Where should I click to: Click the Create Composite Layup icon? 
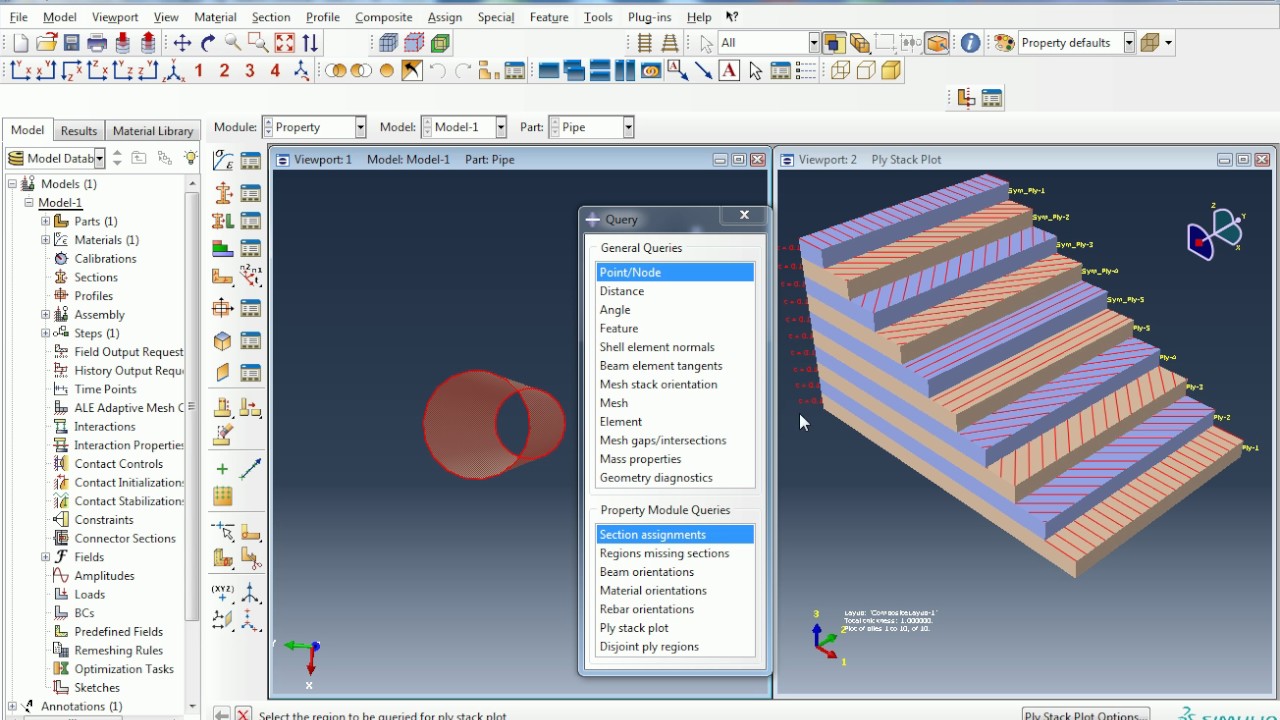tap(223, 249)
